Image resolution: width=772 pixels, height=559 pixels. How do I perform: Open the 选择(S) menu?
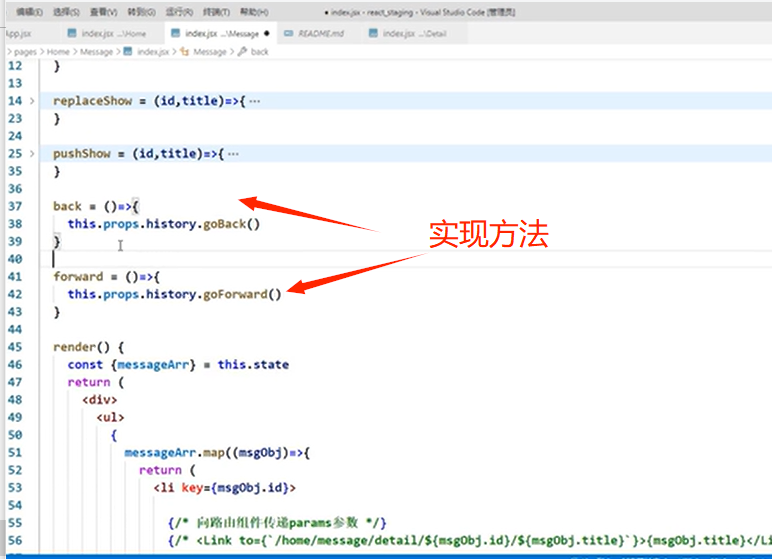click(66, 12)
